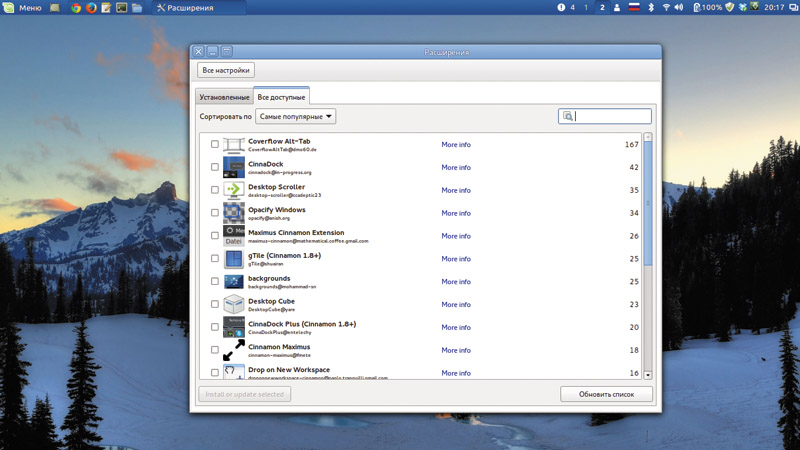The width and height of the screenshot is (800, 450).
Task: Click the show desktop icon in panel
Action: coord(55,8)
